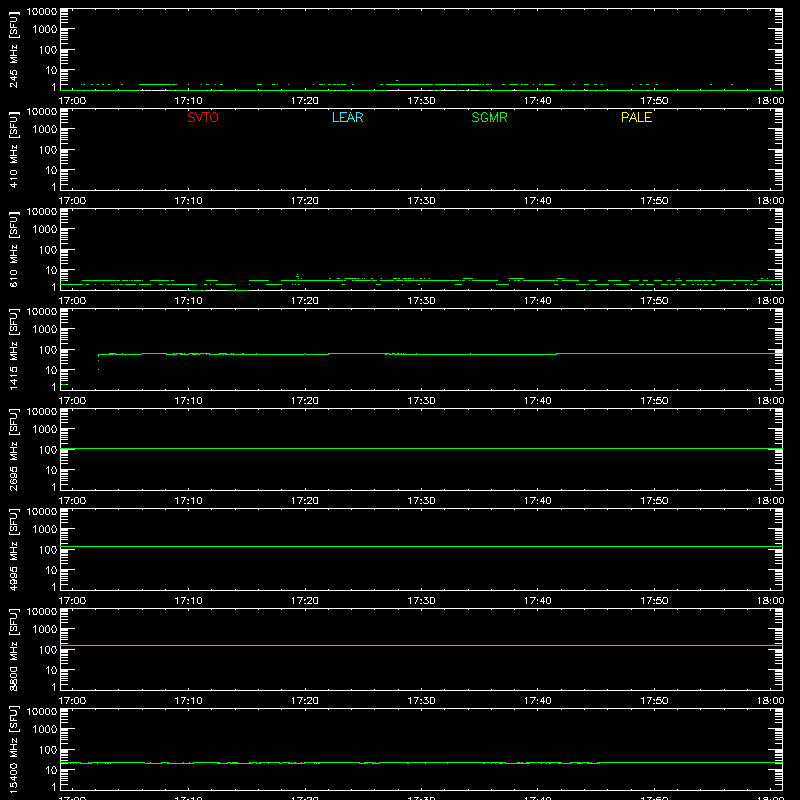Click the 100 tick of 2695 MHz plot

48,450
